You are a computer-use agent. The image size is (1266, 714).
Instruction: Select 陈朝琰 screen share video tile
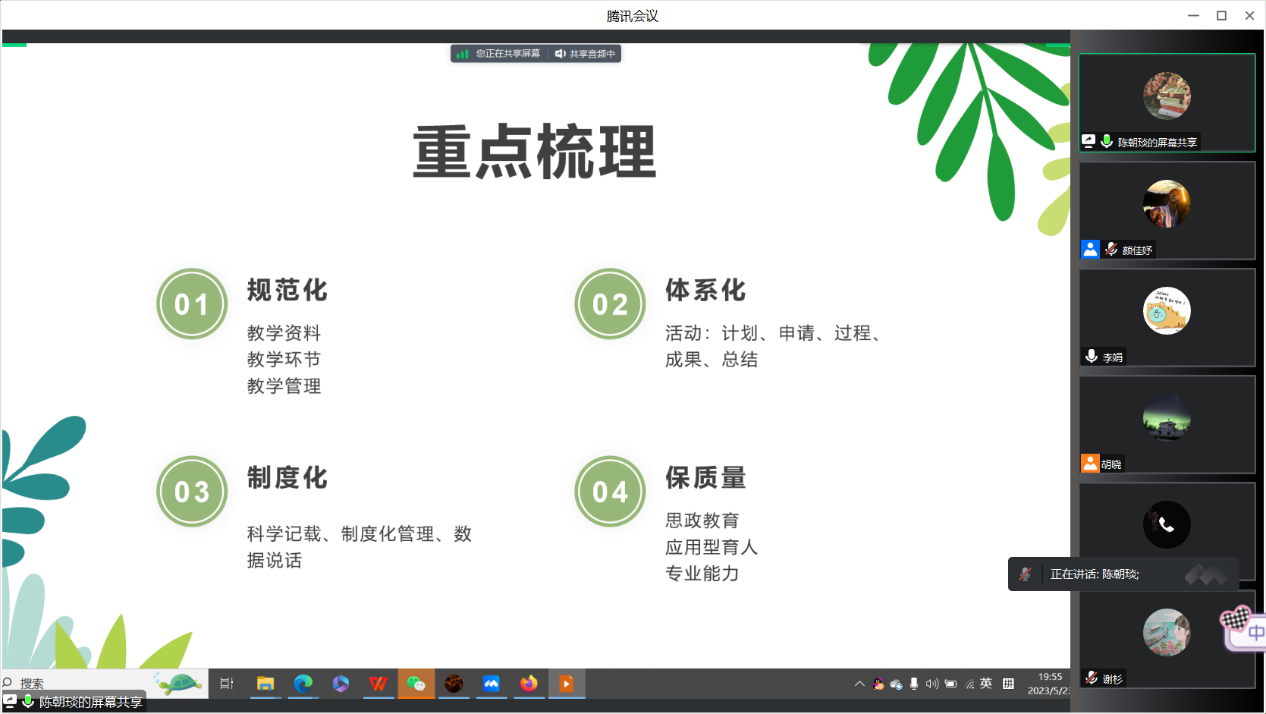tap(1167, 103)
